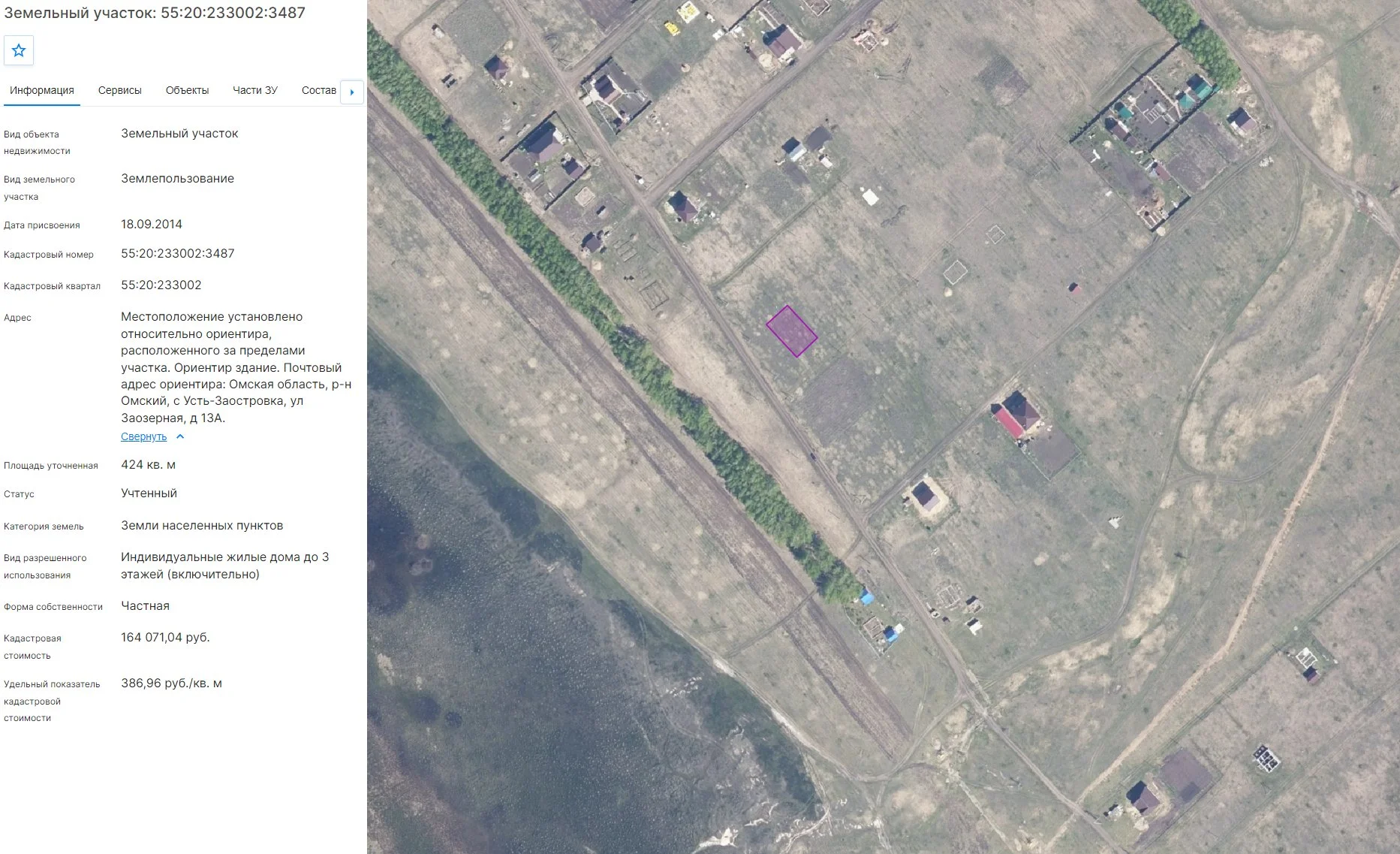Collapse the address with Свернуть link
The image size is (1400, 854).
click(x=144, y=436)
